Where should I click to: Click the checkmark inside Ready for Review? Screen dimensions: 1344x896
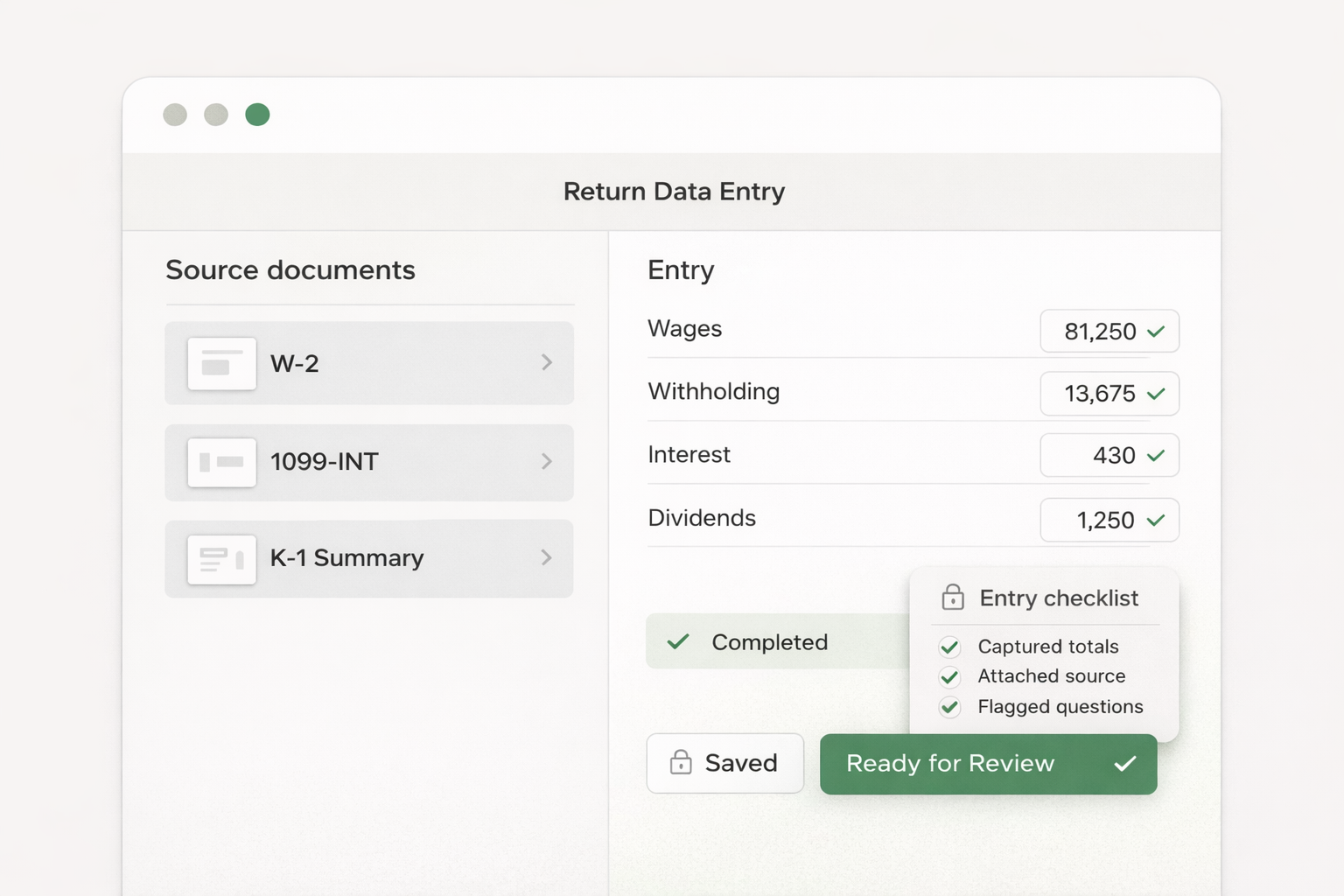click(x=1124, y=763)
